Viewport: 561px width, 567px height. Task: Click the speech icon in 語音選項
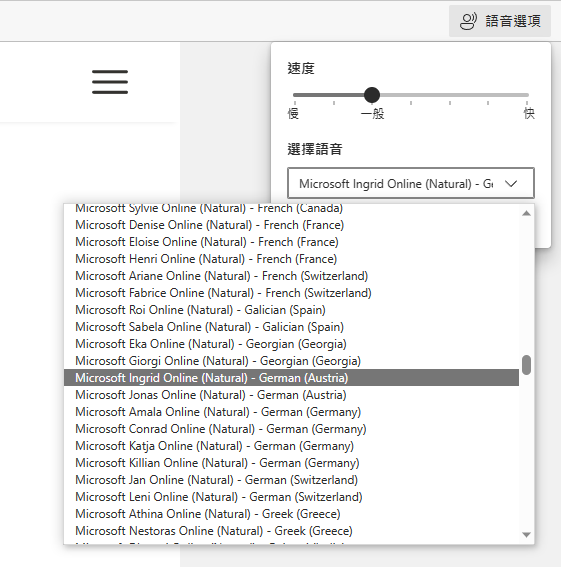tap(468, 21)
